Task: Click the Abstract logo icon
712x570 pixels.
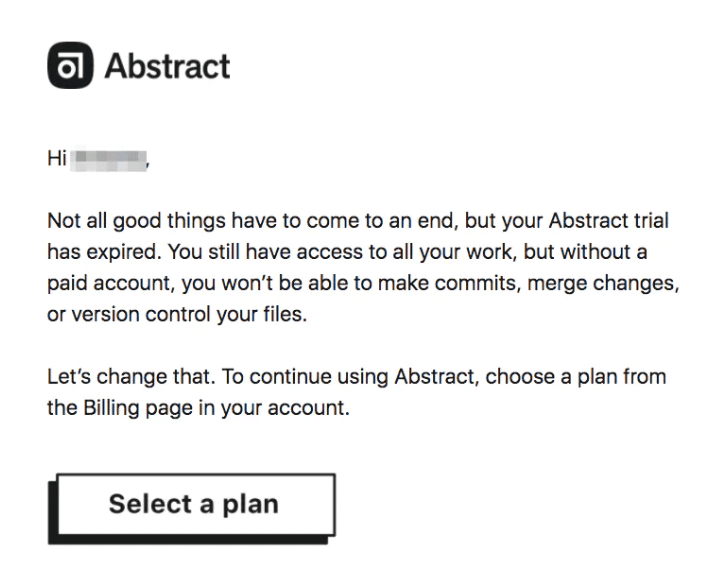Action: pyautogui.click(x=69, y=66)
